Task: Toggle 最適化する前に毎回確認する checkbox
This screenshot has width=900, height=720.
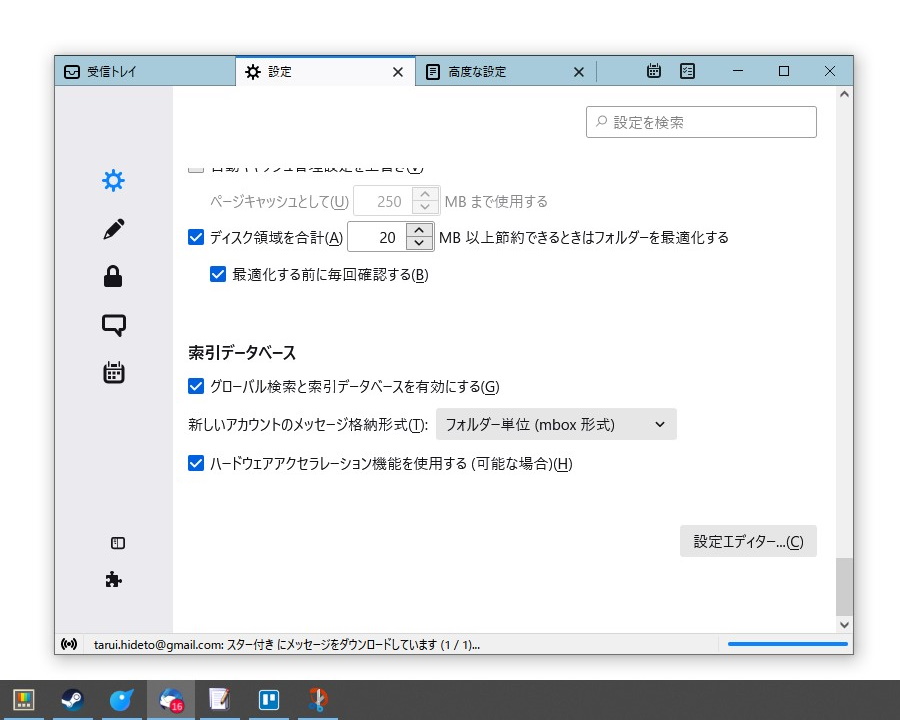Action: (x=218, y=274)
